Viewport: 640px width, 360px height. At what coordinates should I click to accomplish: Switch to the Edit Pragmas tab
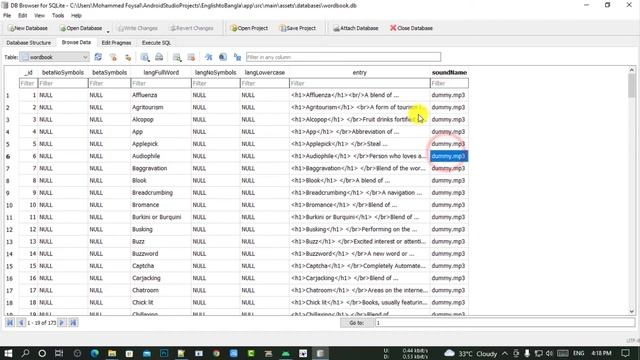point(116,42)
